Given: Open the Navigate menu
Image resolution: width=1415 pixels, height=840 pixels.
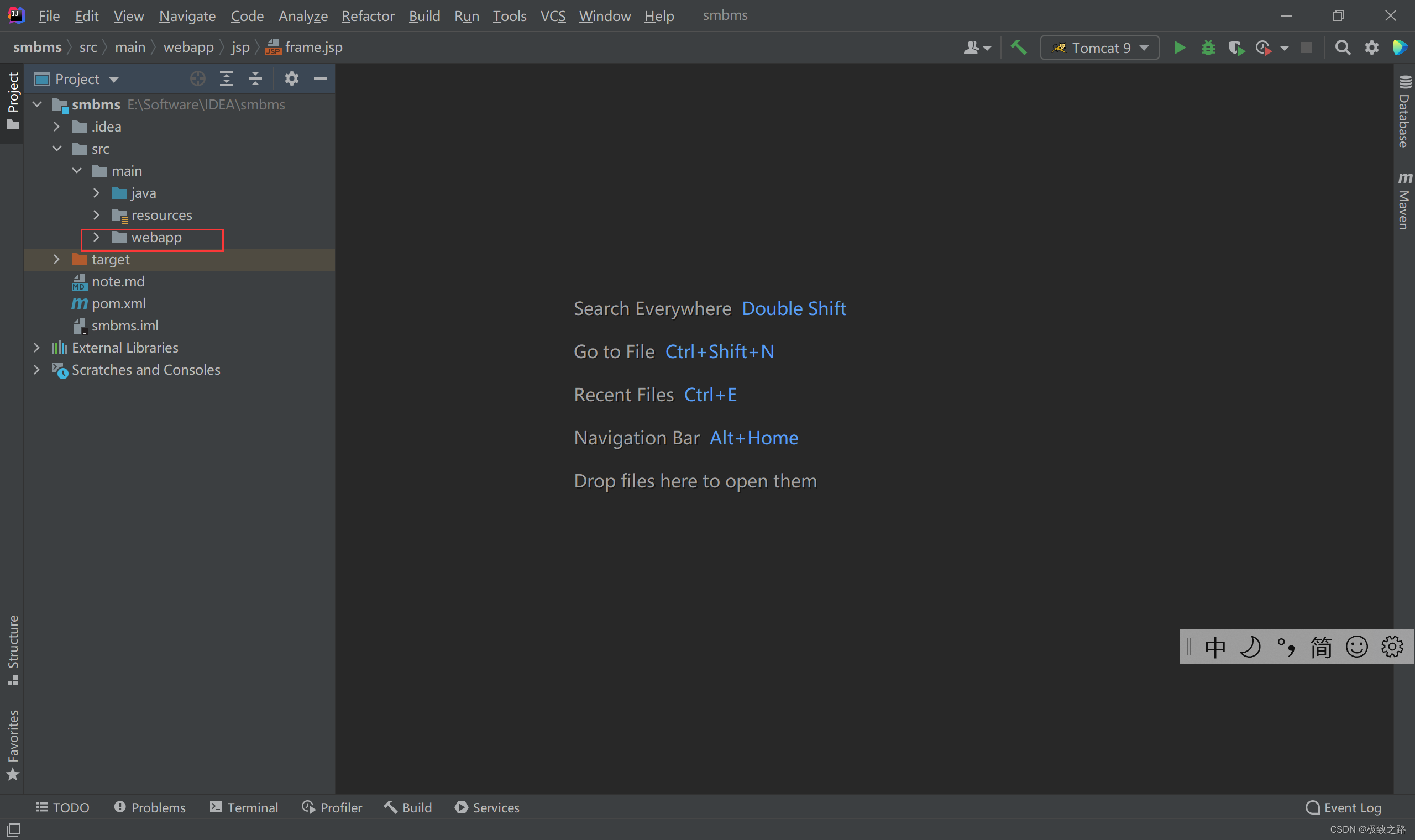Looking at the screenshot, I should (187, 16).
